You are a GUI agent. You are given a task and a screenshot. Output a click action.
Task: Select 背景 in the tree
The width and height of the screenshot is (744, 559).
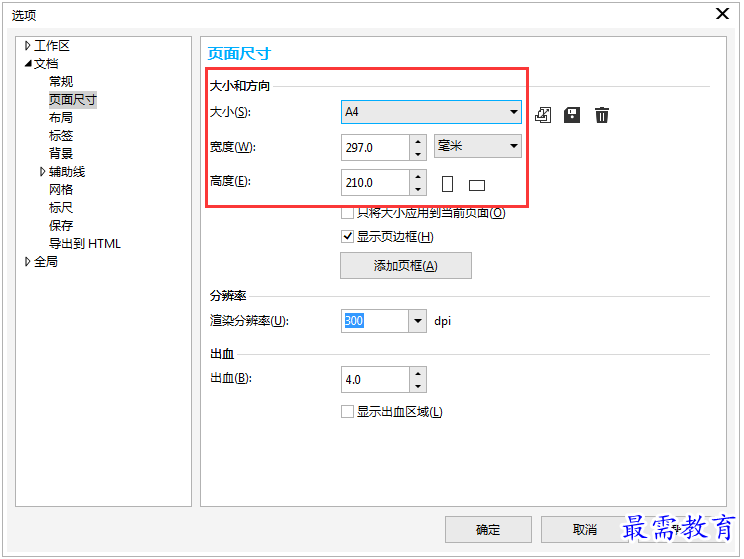(61, 154)
